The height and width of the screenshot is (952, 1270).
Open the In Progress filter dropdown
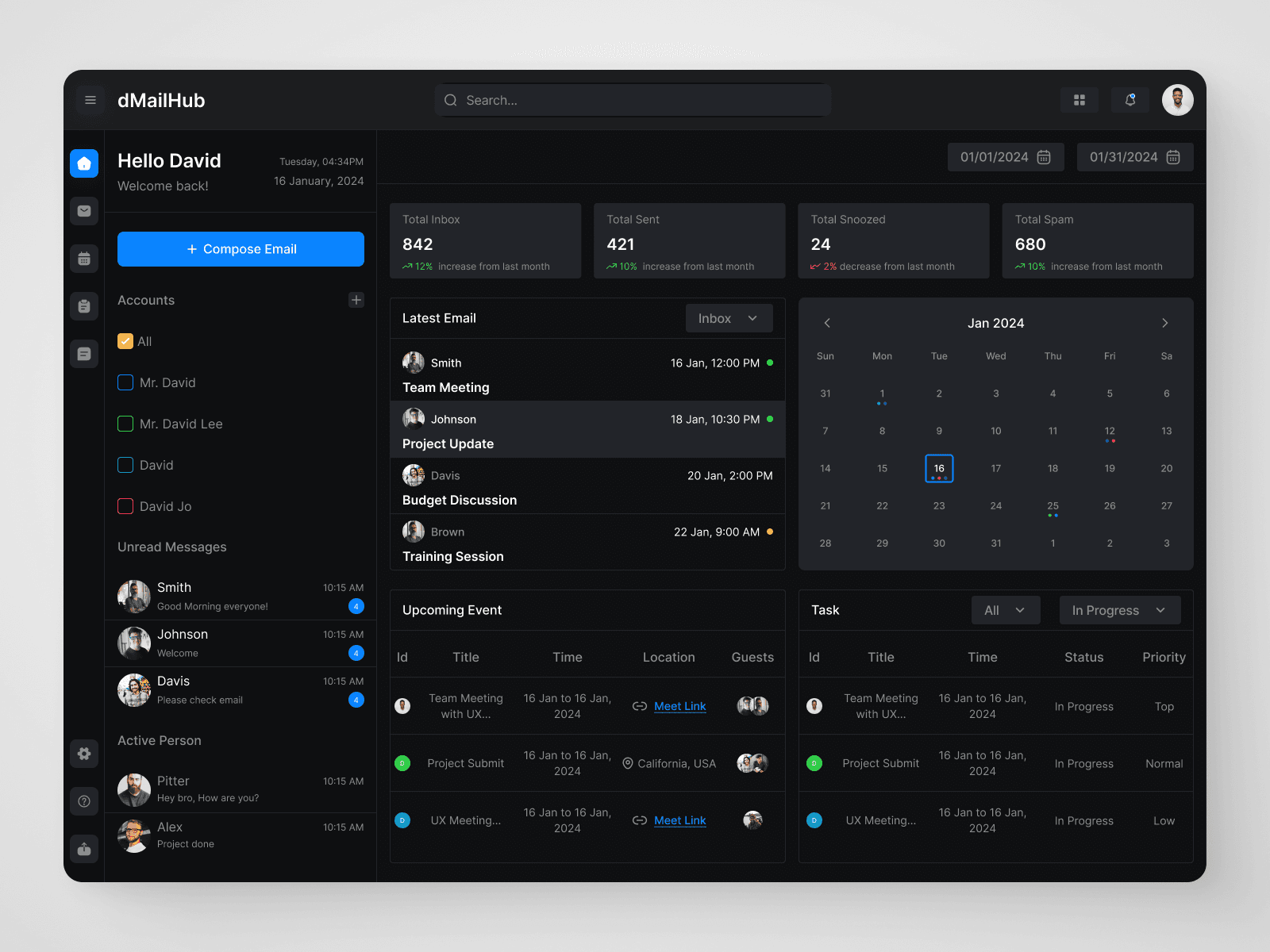pos(1120,610)
